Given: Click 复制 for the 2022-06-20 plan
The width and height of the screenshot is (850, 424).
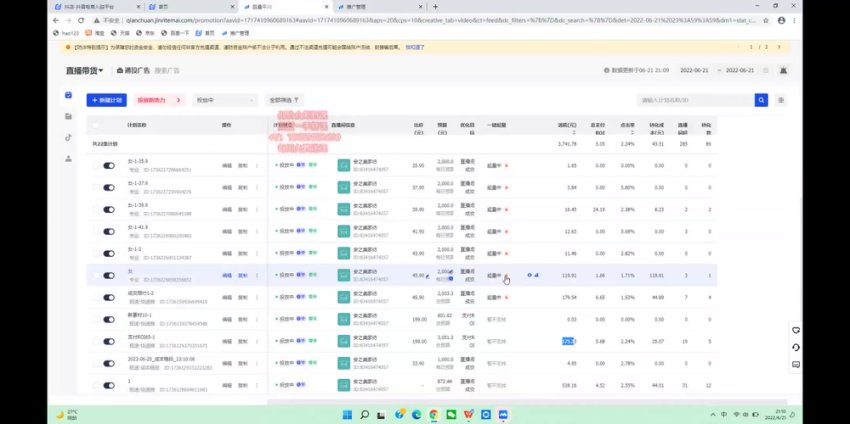Looking at the screenshot, I should [x=243, y=363].
